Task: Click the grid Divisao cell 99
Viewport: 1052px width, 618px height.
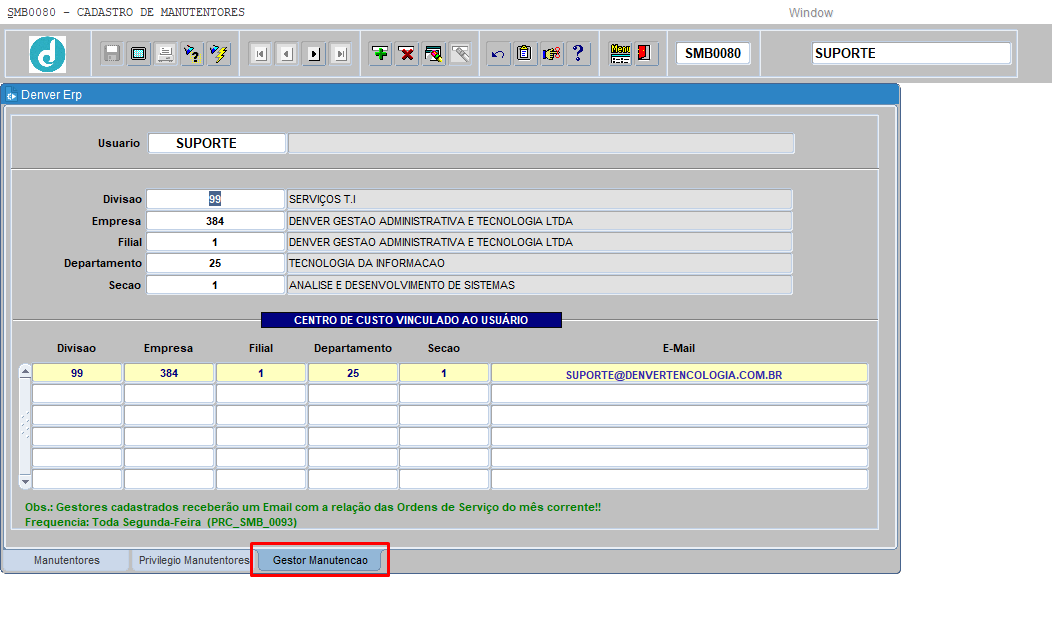Action: 77,373
